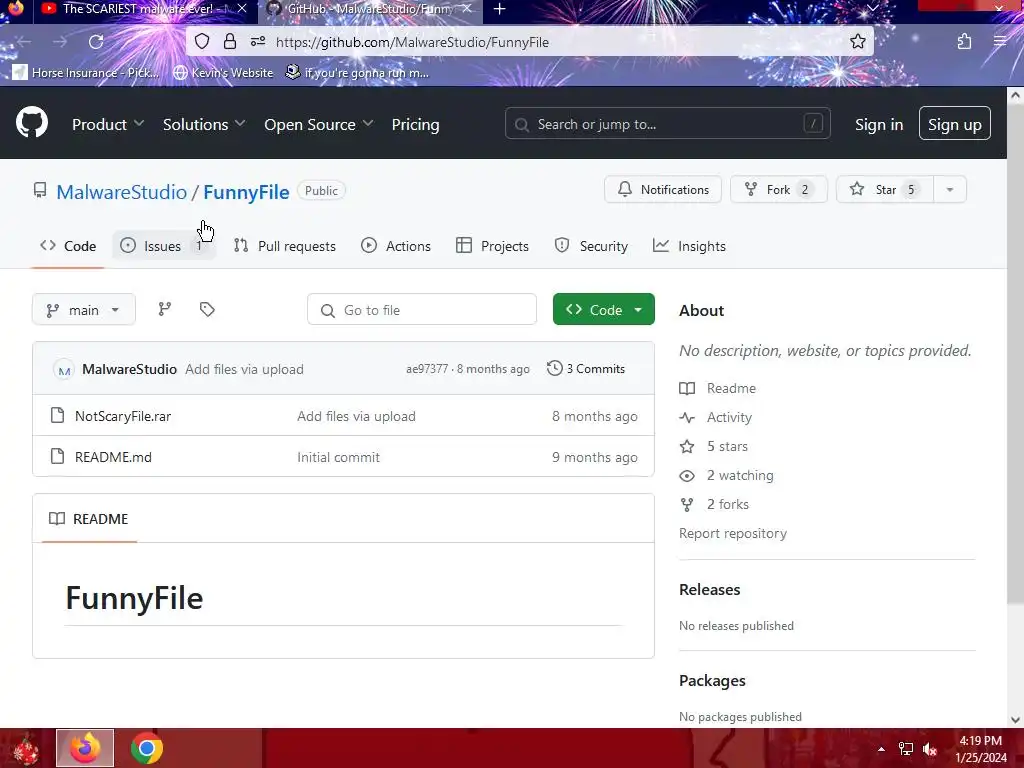Click the MalwareStudio avatar in commit row

pyautogui.click(x=63, y=370)
